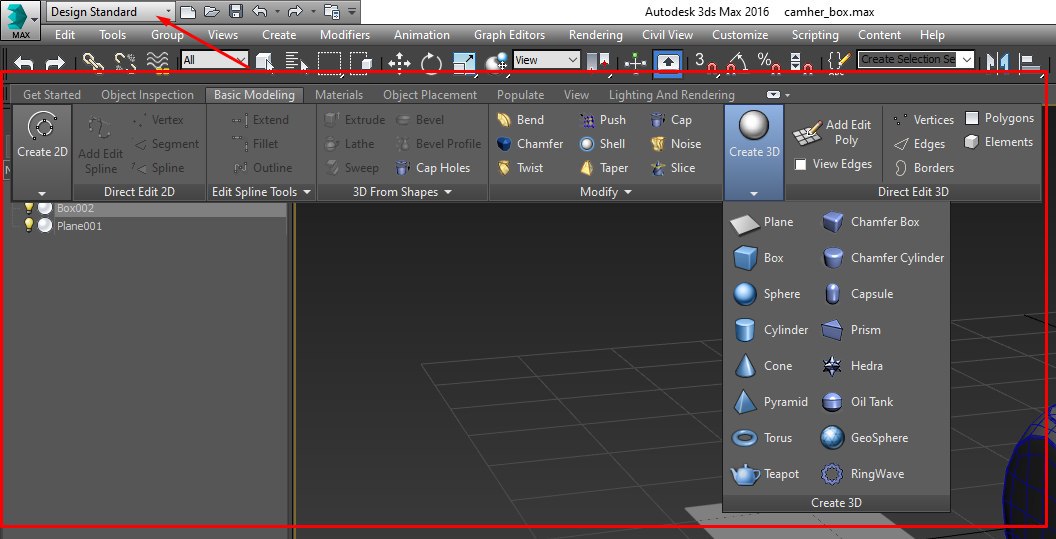1056x539 pixels.
Task: Toggle Polygons sub-object level
Action: (999, 119)
